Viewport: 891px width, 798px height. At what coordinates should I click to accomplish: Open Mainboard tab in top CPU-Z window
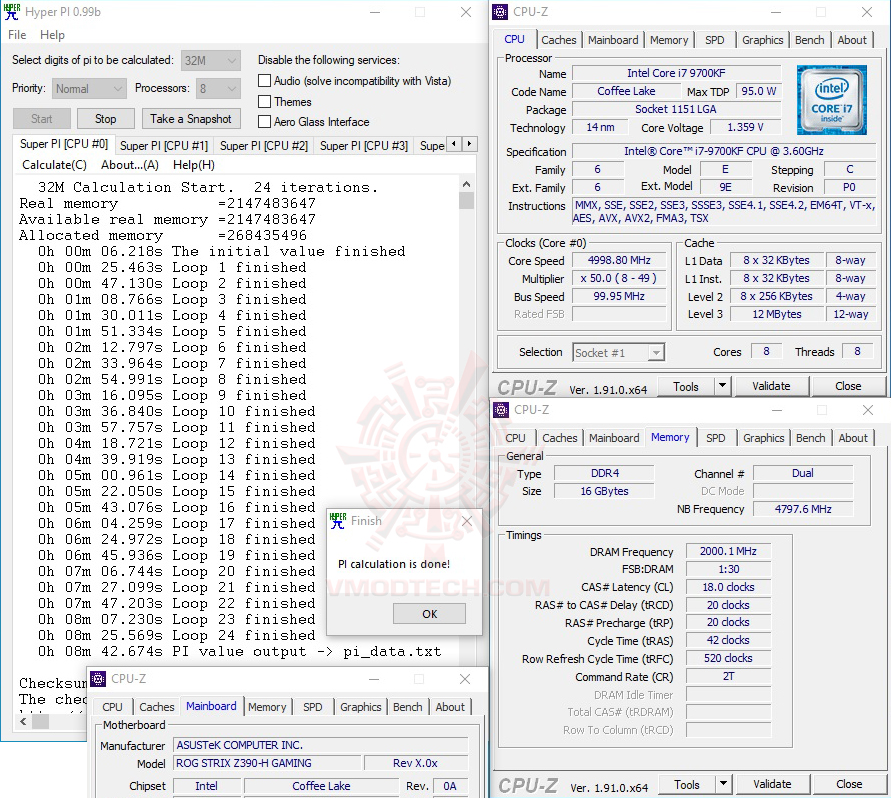tap(613, 40)
